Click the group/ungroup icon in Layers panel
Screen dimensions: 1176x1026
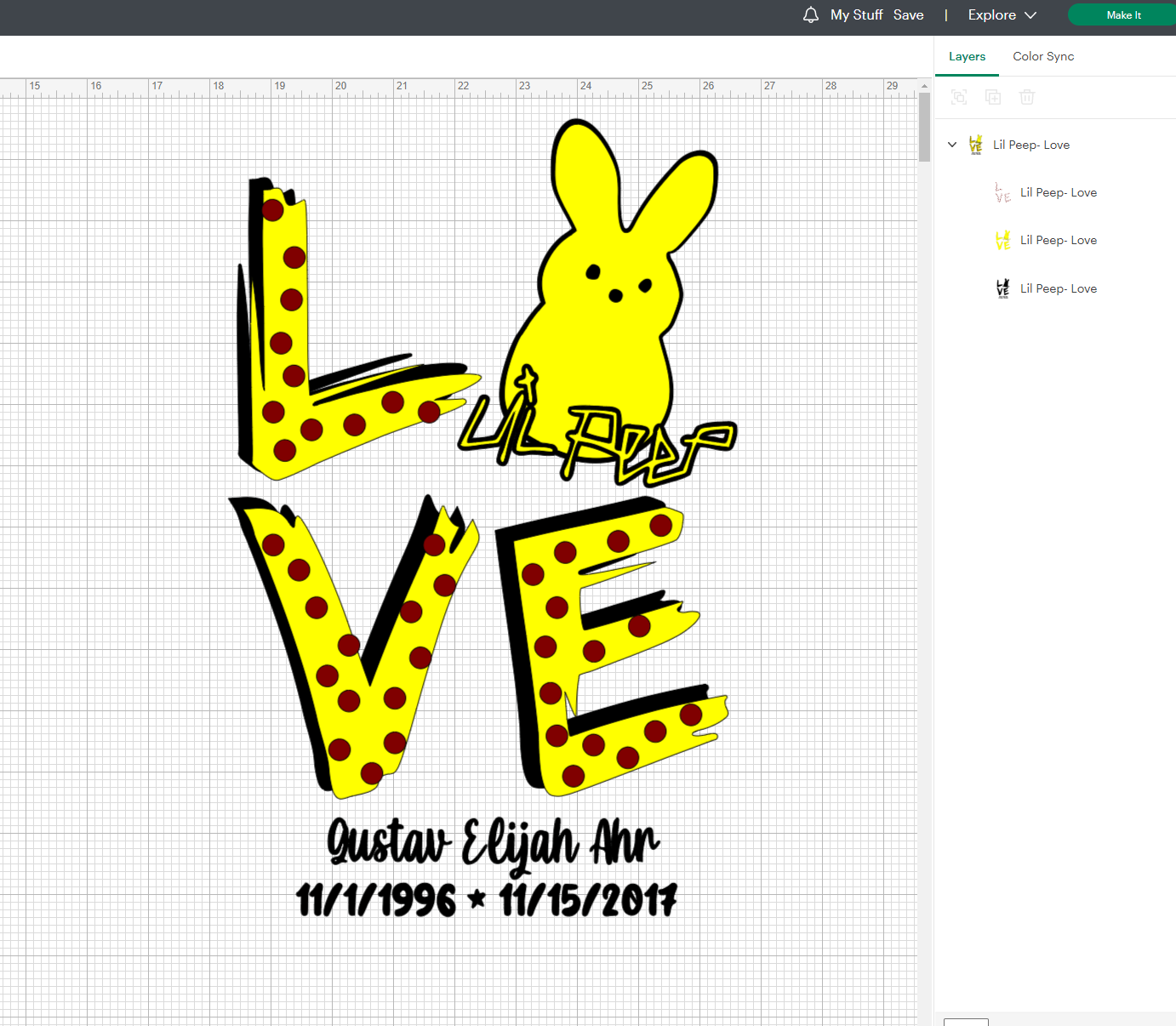[x=959, y=97]
